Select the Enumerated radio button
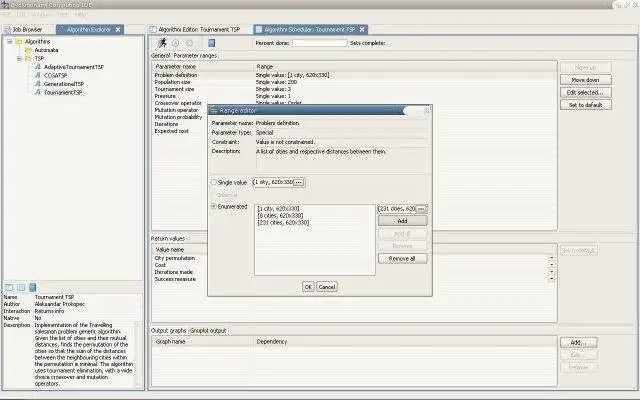The height and width of the screenshot is (400, 640). (x=213, y=207)
